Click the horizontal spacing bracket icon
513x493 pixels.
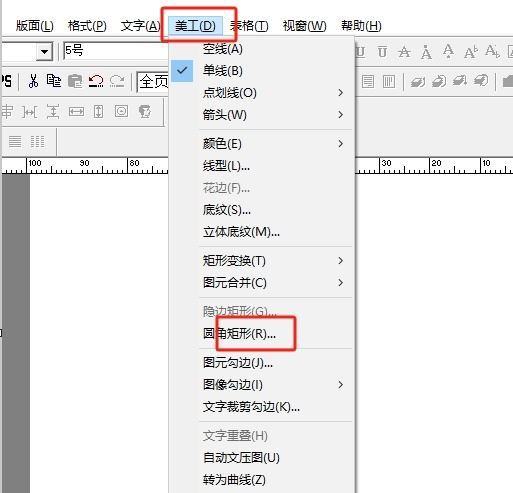click(30, 112)
